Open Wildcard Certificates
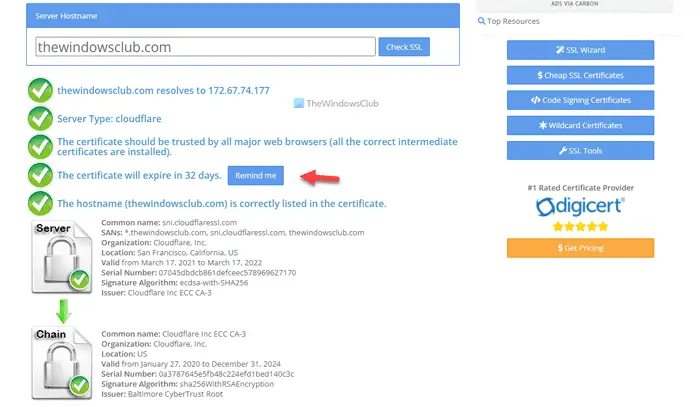Image resolution: width=700 pixels, height=407 pixels. pos(580,125)
